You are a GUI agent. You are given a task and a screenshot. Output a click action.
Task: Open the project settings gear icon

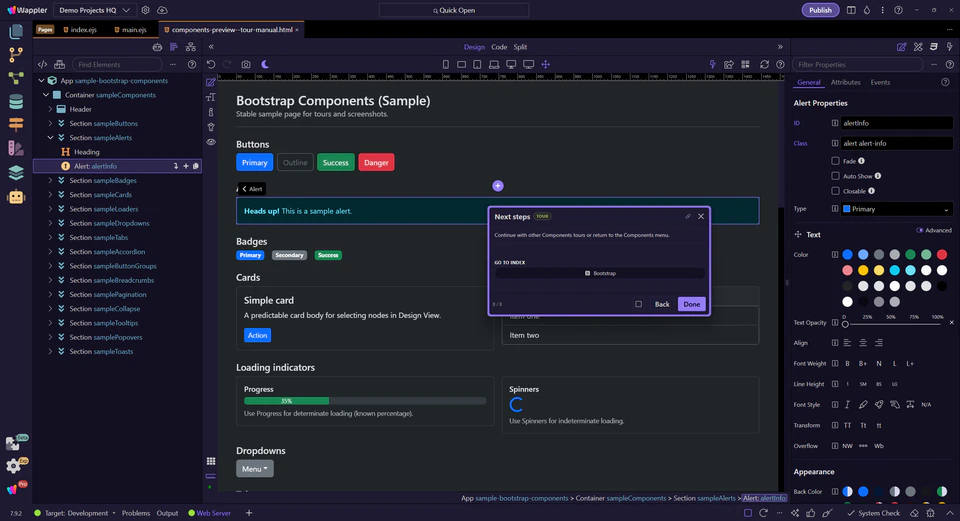tap(145, 10)
